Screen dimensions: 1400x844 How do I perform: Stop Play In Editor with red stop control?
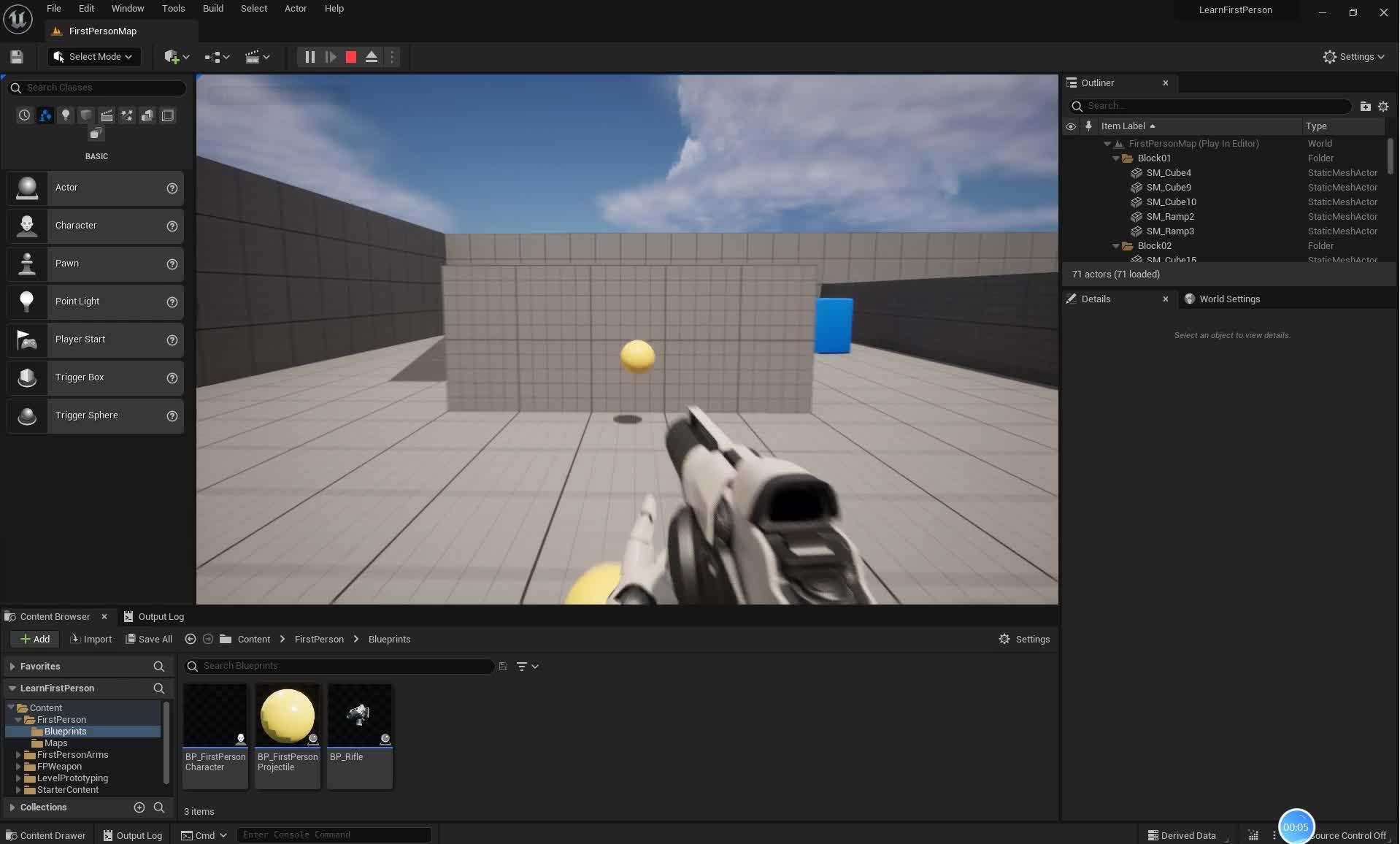tap(350, 56)
